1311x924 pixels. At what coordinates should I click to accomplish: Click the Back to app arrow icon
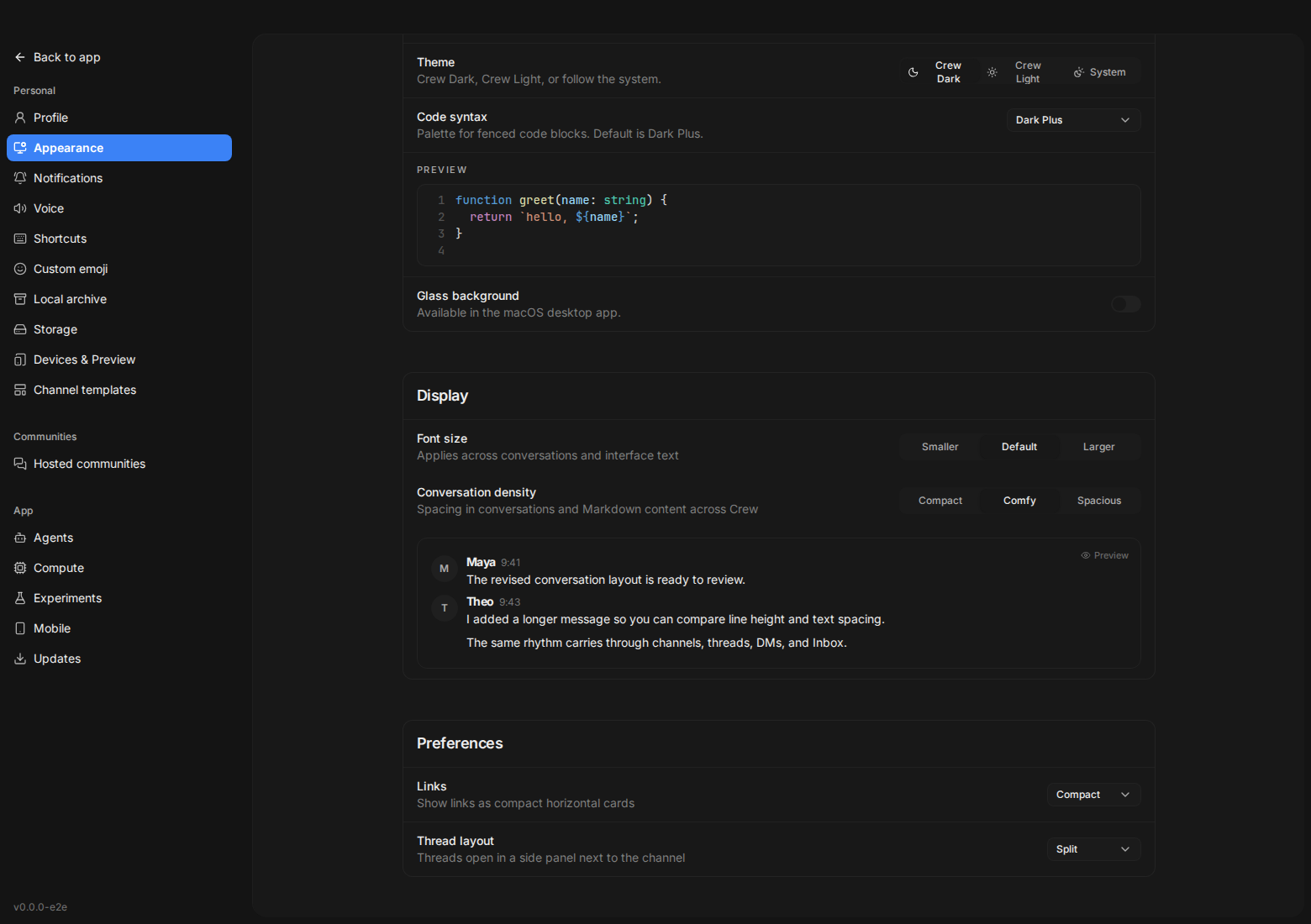[20, 57]
